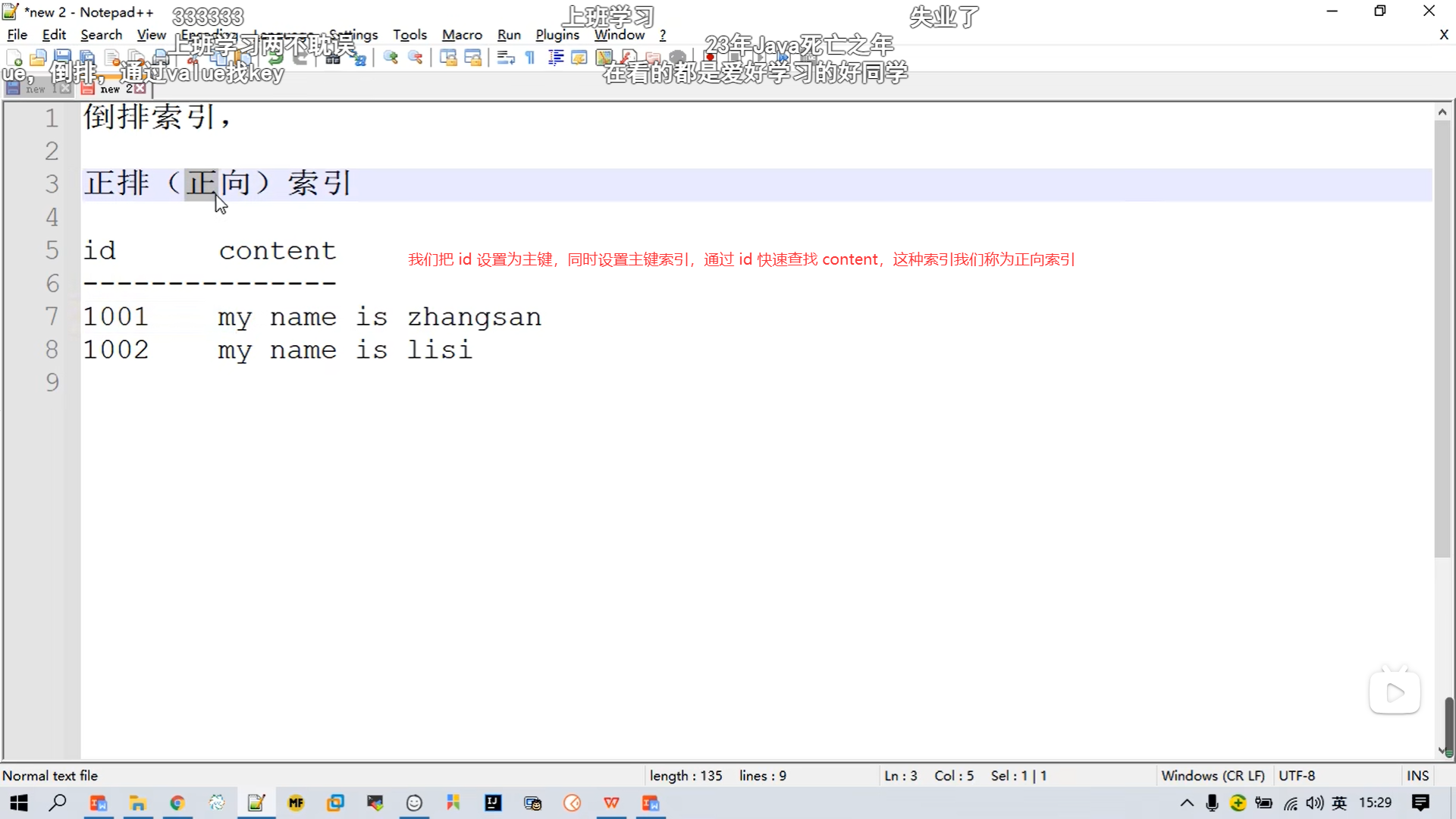The width and height of the screenshot is (1456, 819).
Task: Close the new 2 tab
Action: click(x=140, y=89)
